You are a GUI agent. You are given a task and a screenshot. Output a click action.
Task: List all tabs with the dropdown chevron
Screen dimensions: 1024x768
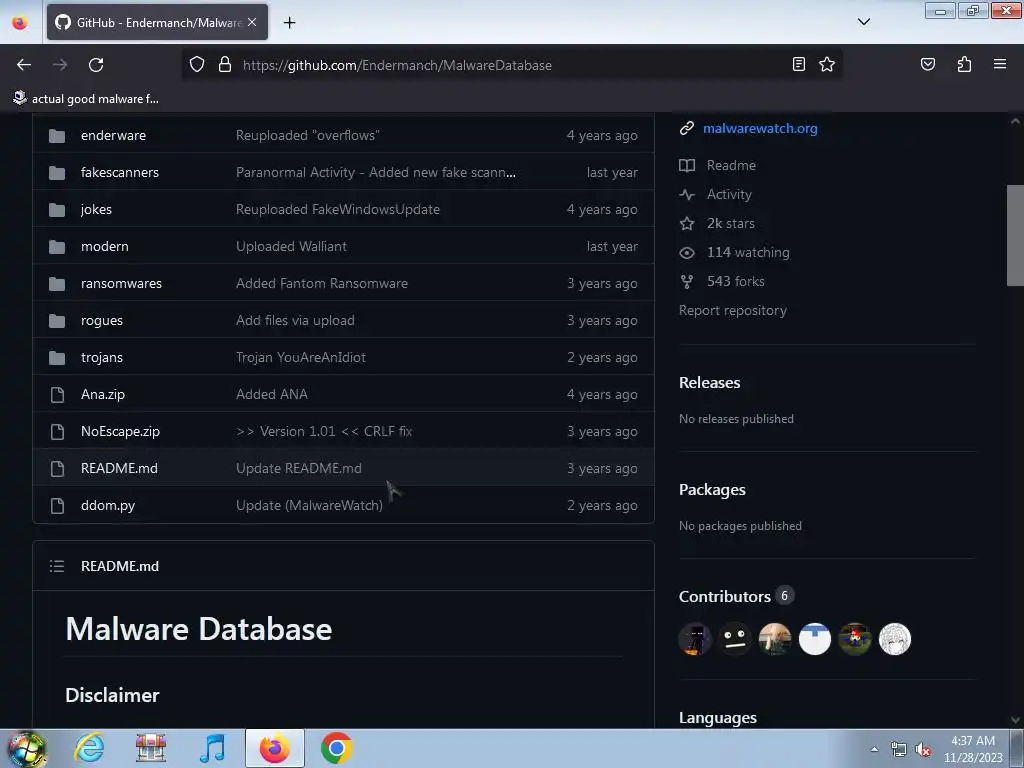click(x=863, y=22)
